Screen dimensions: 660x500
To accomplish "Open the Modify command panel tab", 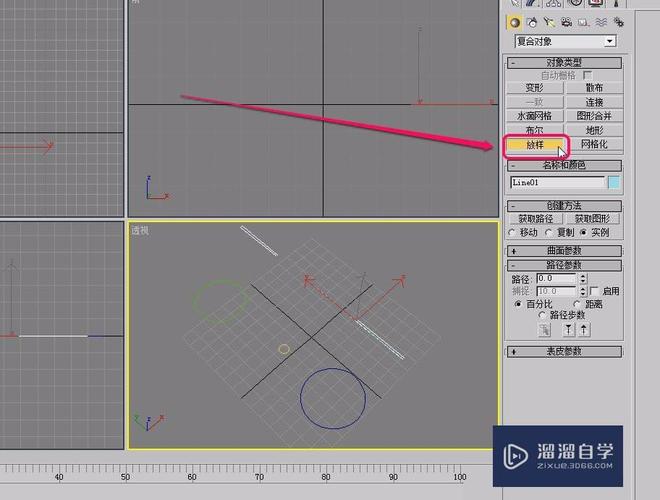I will point(532,3).
